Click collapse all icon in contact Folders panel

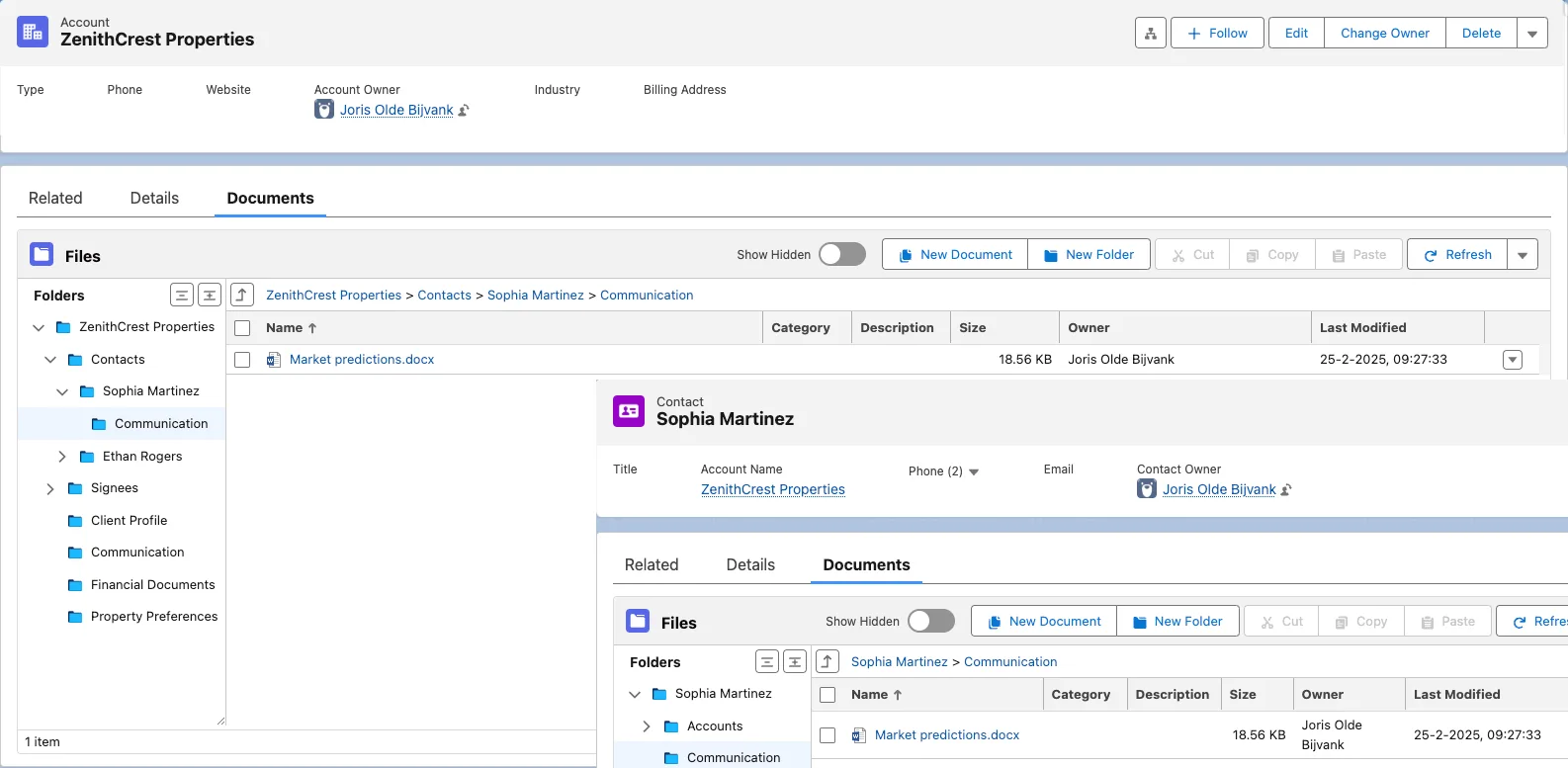coord(766,661)
